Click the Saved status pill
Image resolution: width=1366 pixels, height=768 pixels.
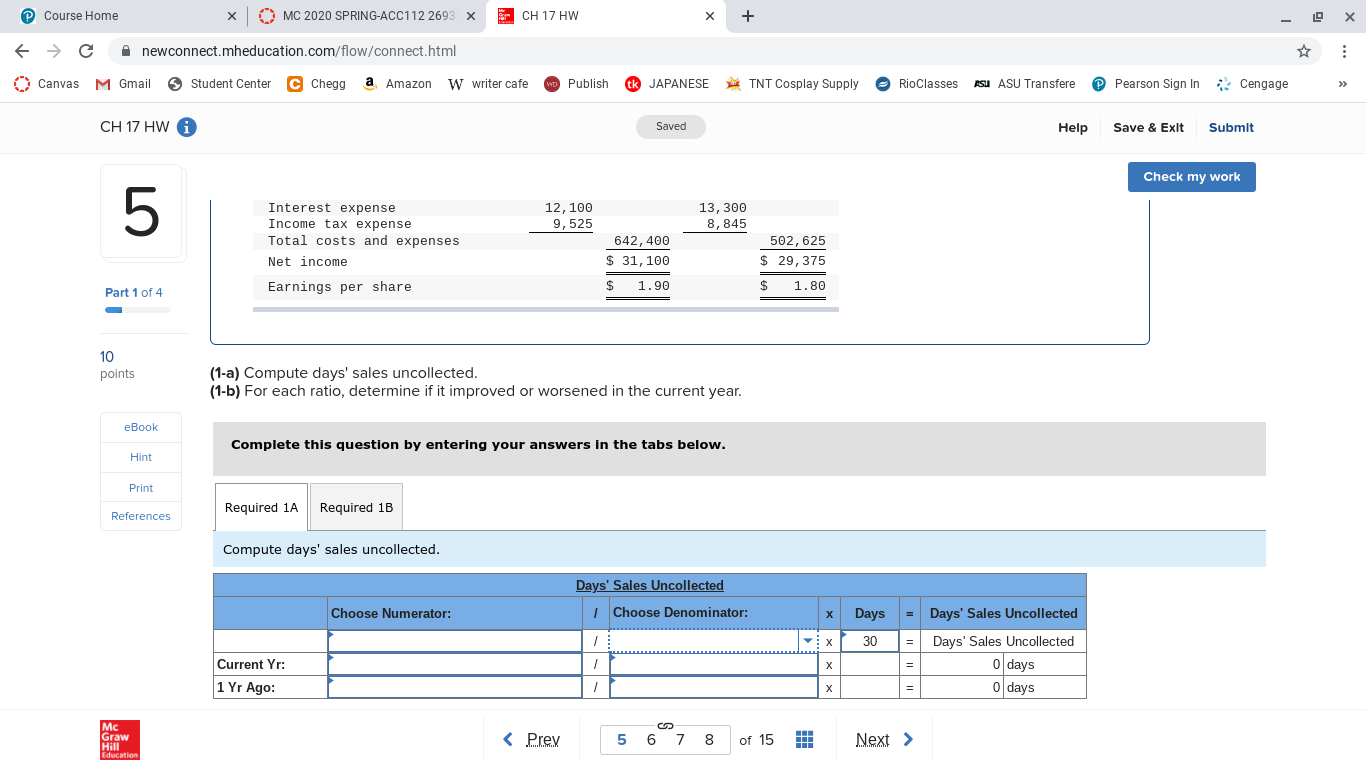(671, 127)
